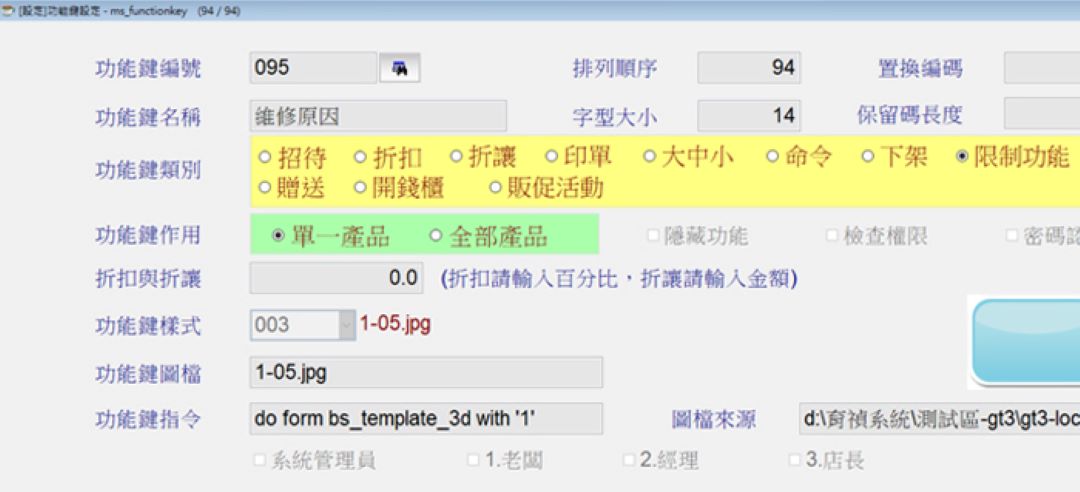
Task: Click 功能鍵圖檔 field with 1-05.jpg
Action: (x=426, y=373)
